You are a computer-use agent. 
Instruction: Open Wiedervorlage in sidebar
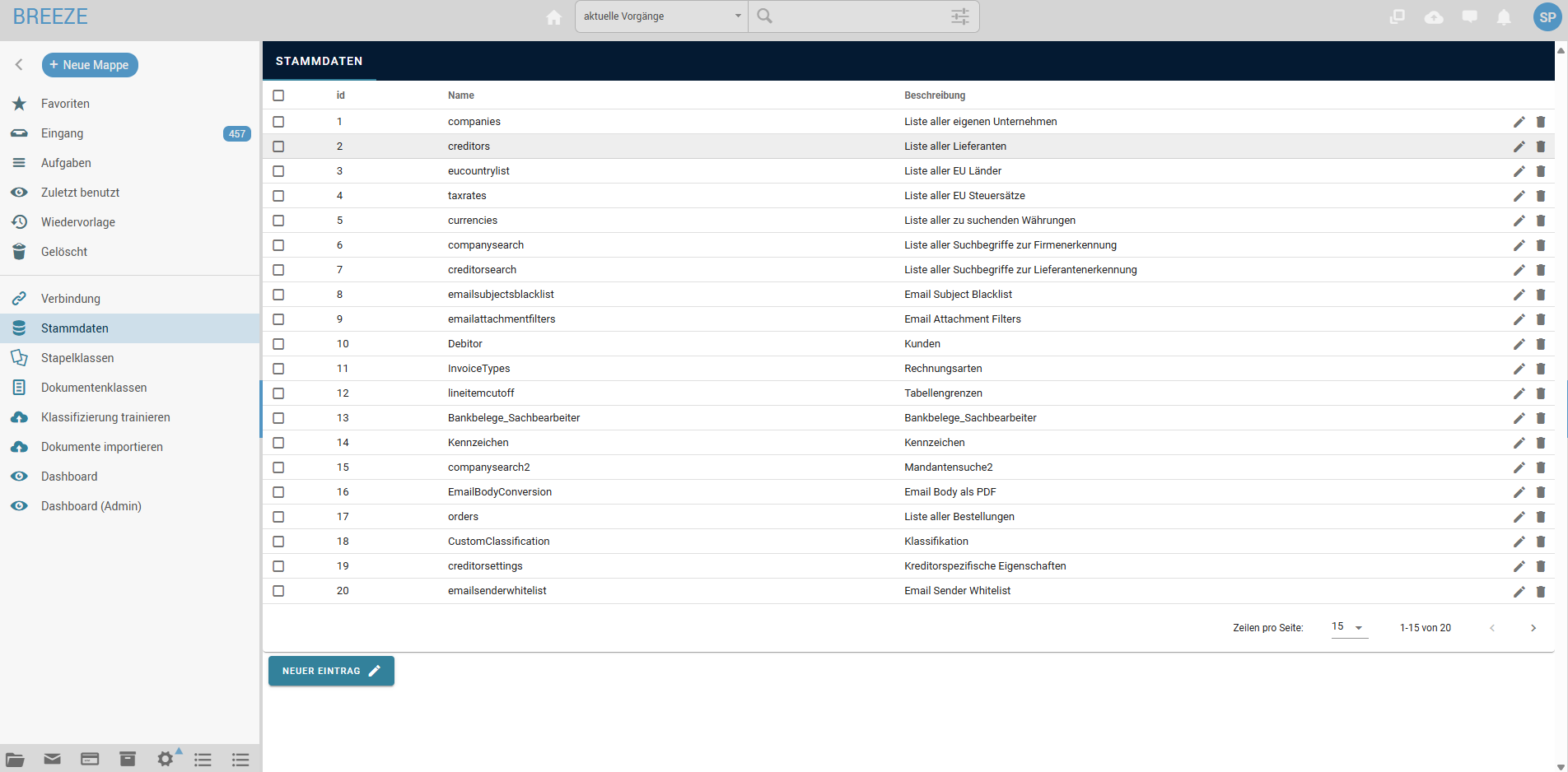[130, 222]
